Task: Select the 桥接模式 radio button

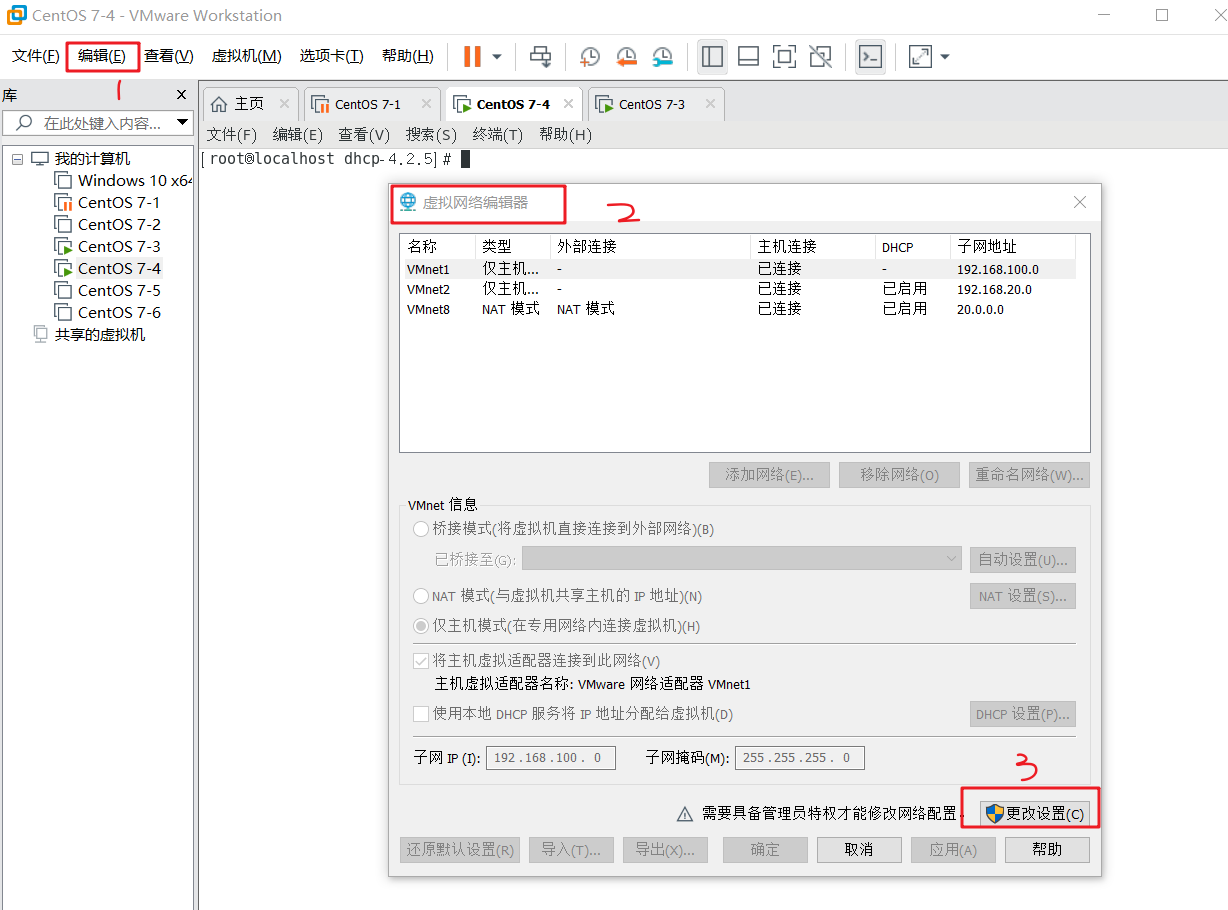Action: 421,529
